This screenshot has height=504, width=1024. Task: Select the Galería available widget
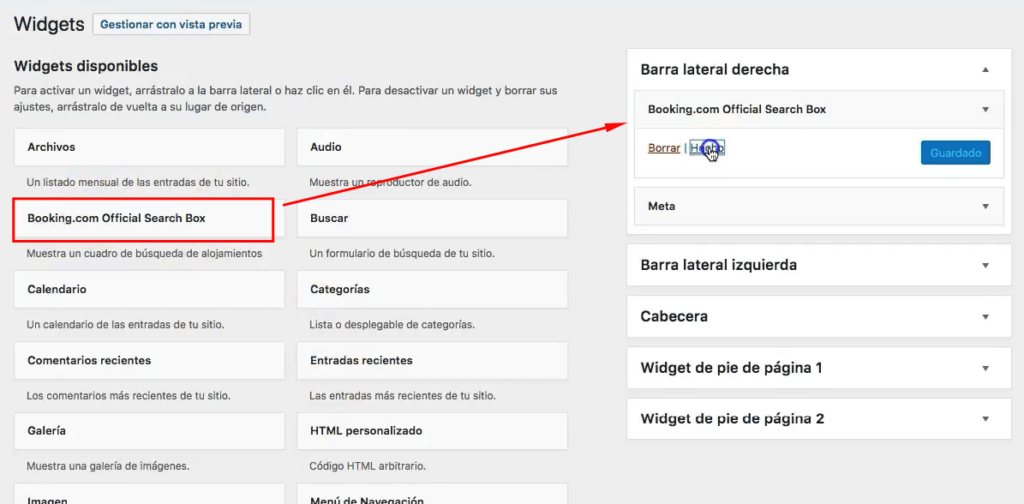coord(150,432)
